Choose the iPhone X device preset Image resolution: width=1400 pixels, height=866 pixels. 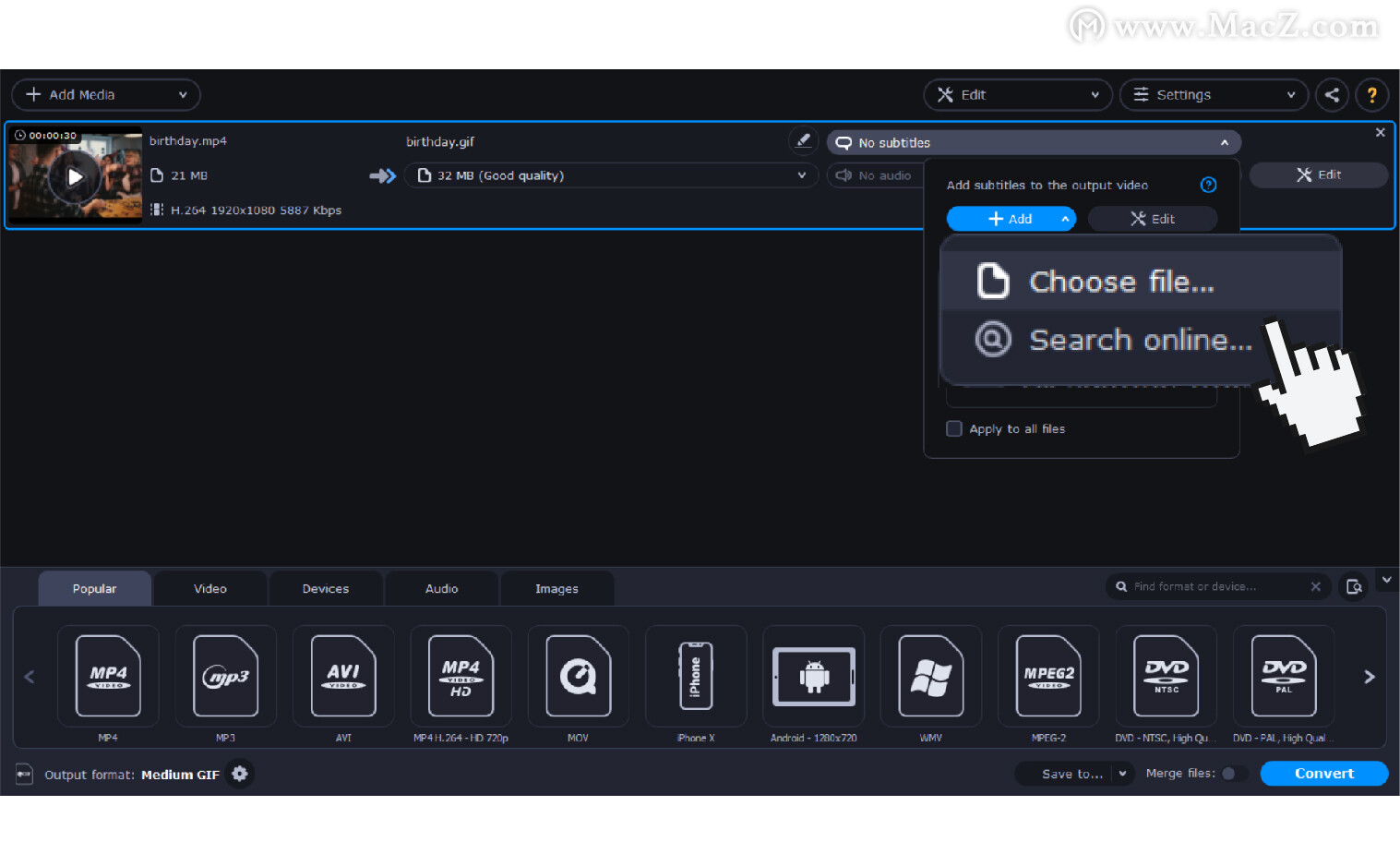pyautogui.click(x=696, y=676)
